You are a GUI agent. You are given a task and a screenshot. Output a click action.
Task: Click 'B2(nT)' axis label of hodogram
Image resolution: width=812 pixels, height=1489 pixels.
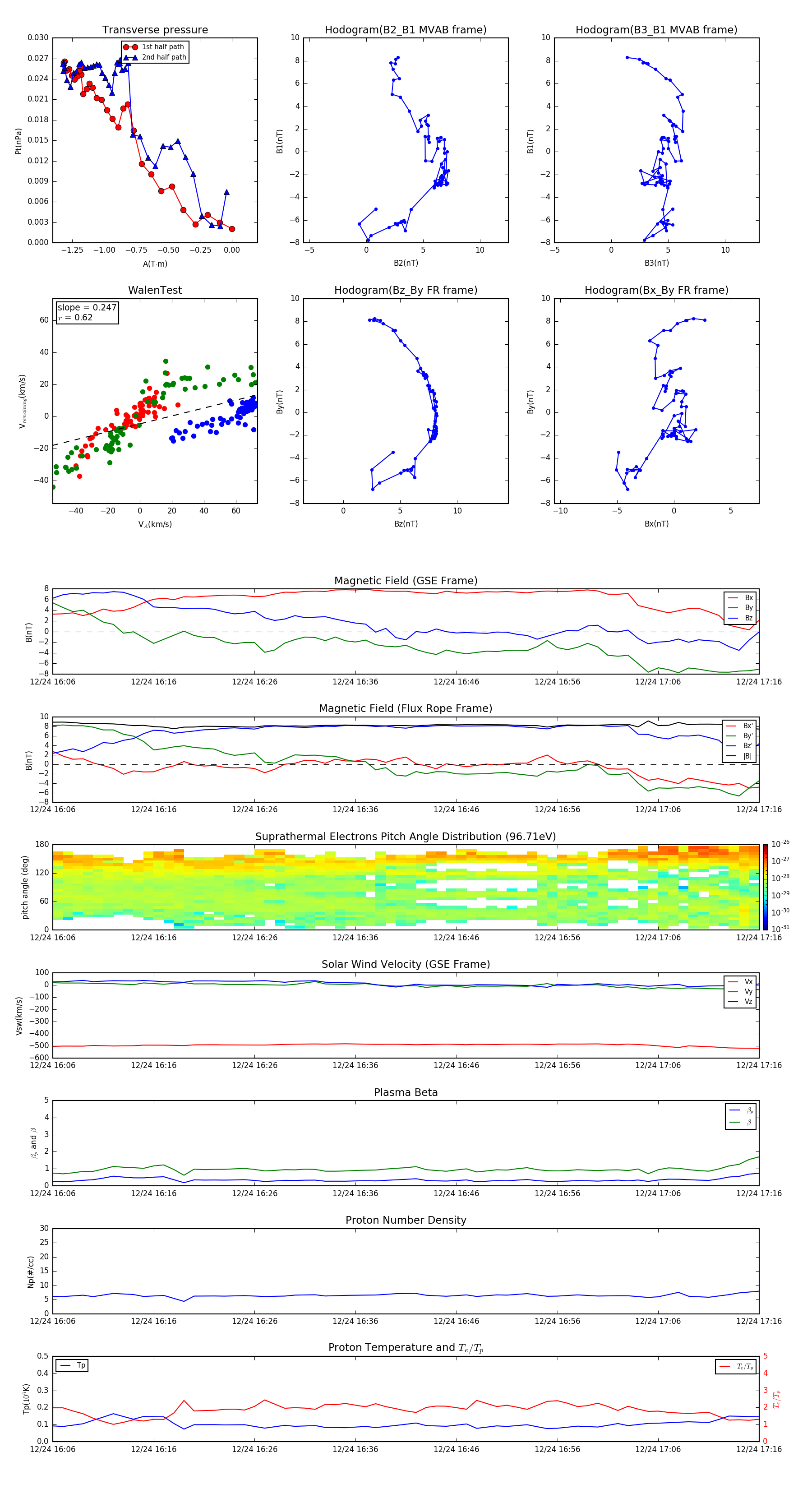(406, 263)
